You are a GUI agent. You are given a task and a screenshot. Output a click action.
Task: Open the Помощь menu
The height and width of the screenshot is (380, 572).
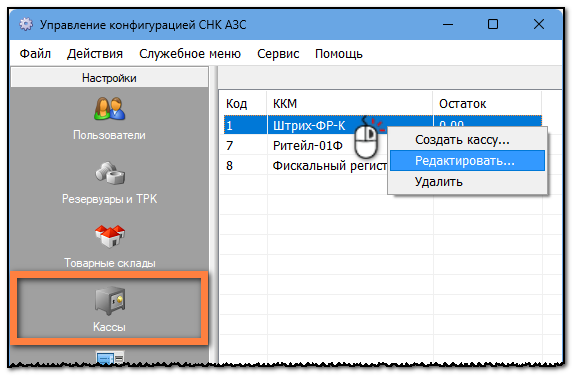[339, 54]
